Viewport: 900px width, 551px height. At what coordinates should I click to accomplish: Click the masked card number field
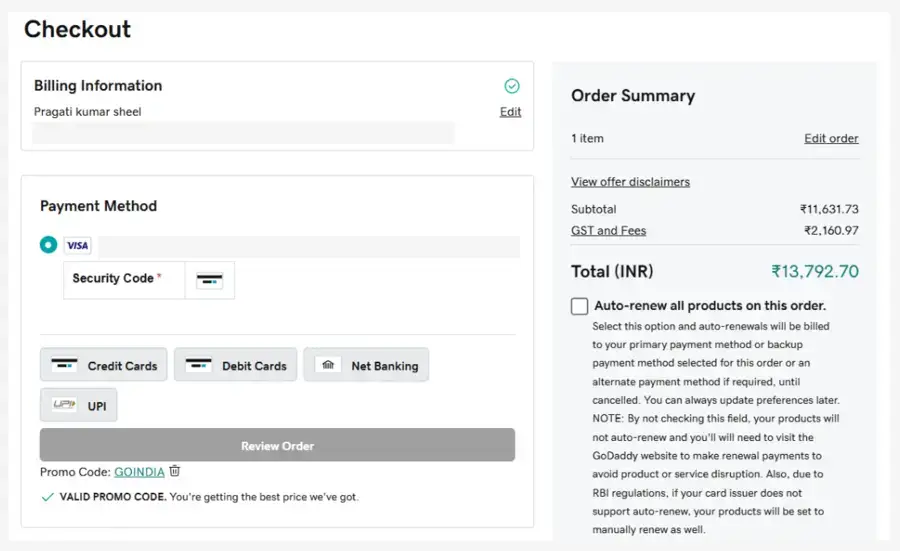309,246
